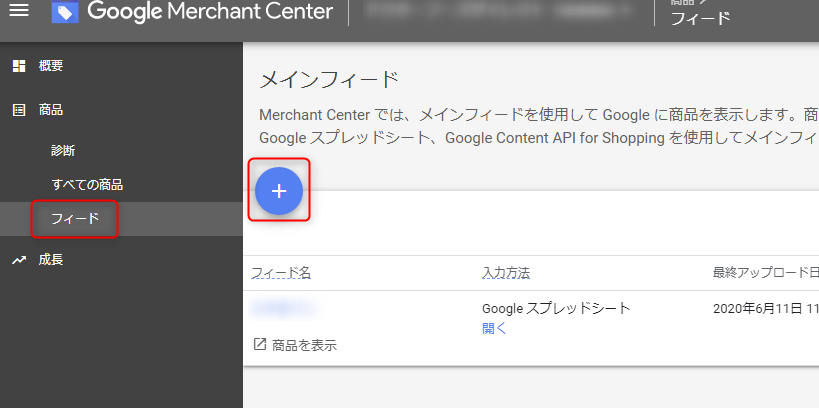Select フィード in the sidebar
819x408 pixels.
[75, 219]
